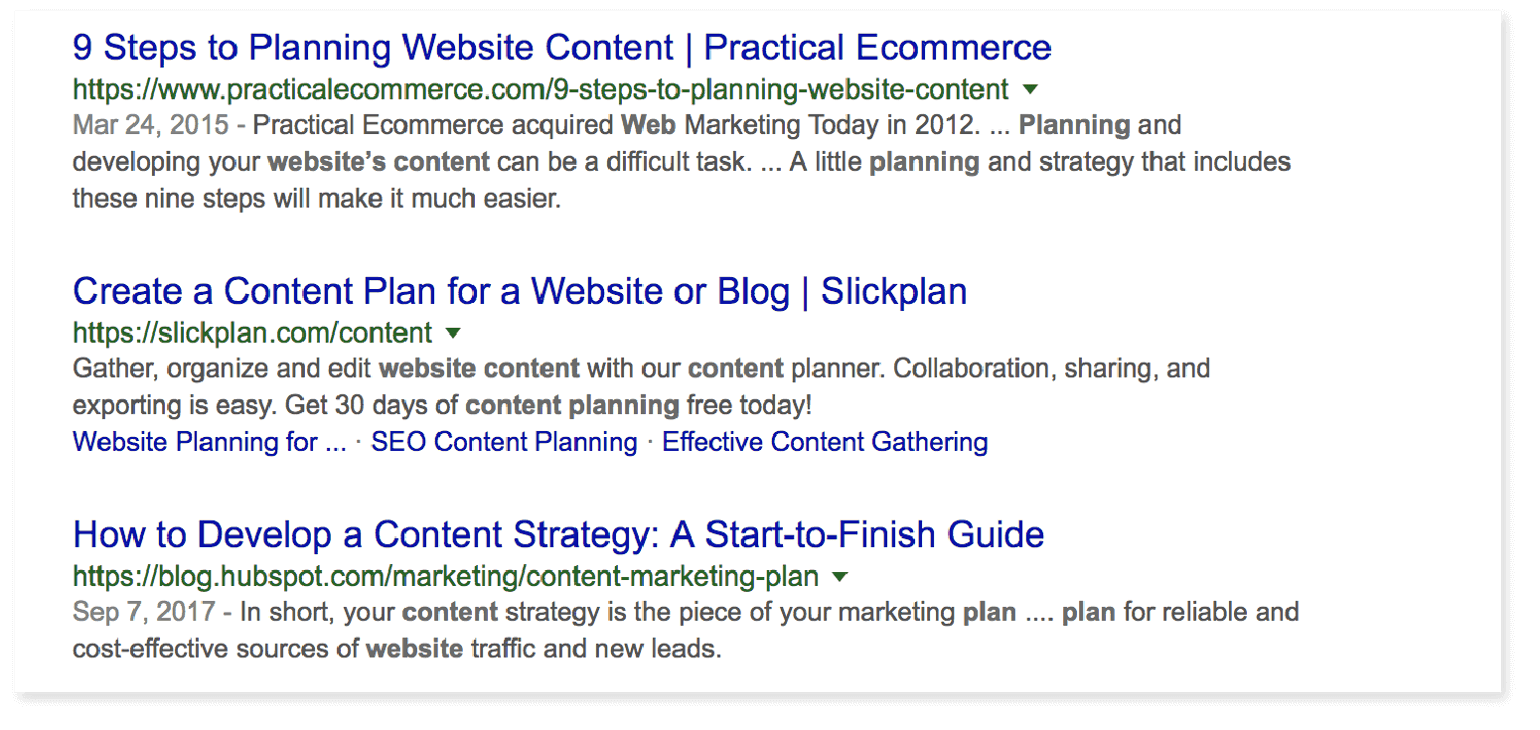Open the "How to Develop a Content Strategy" guide
Screen dimensions: 1540x730
pos(557,534)
